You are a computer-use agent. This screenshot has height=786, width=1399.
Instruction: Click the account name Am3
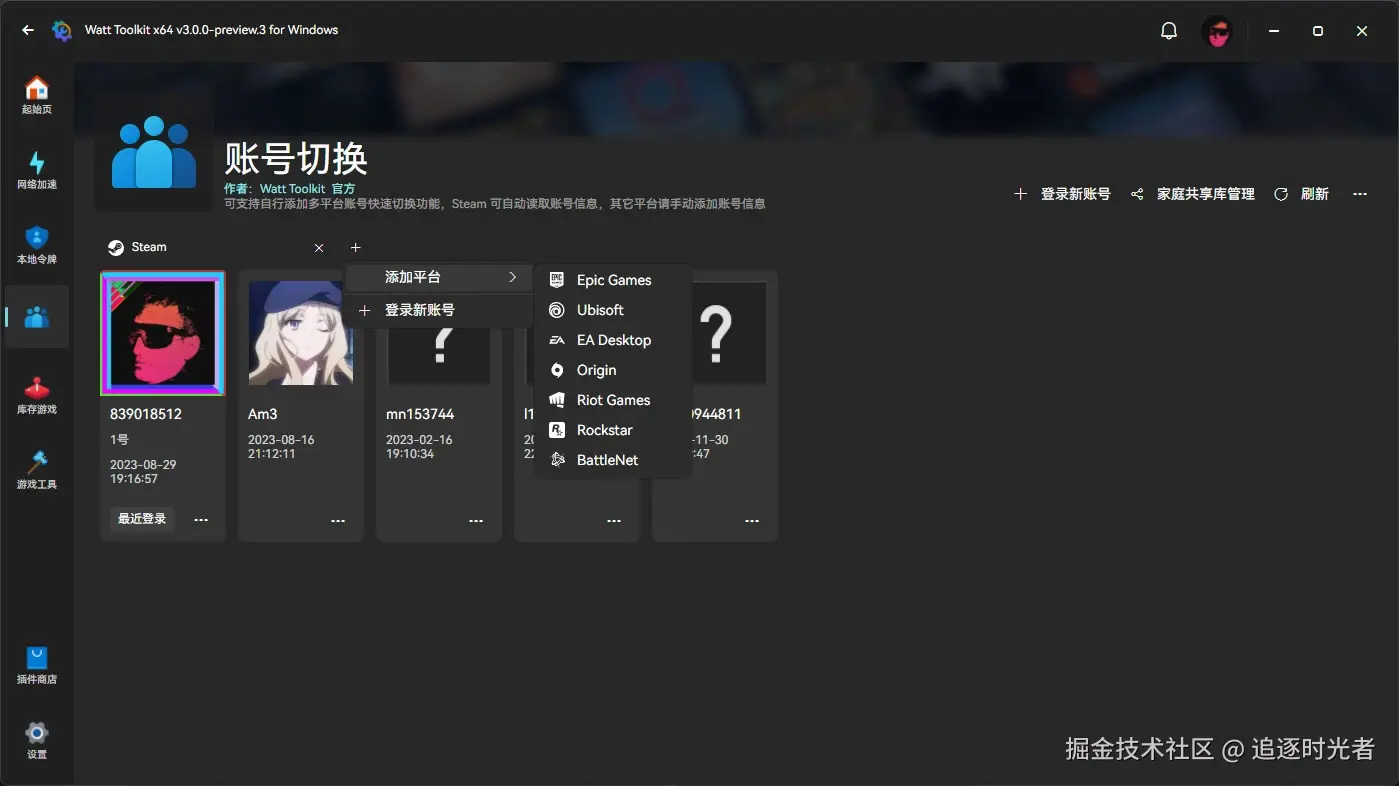(x=263, y=414)
